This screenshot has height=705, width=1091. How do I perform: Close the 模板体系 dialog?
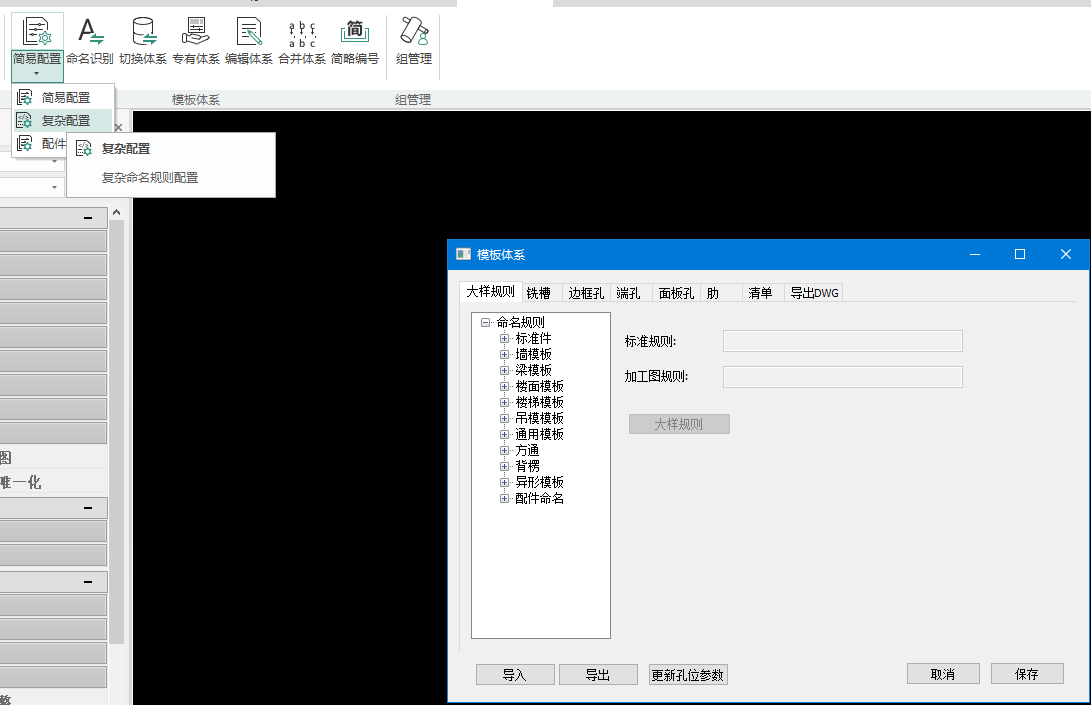pyautogui.click(x=1066, y=254)
